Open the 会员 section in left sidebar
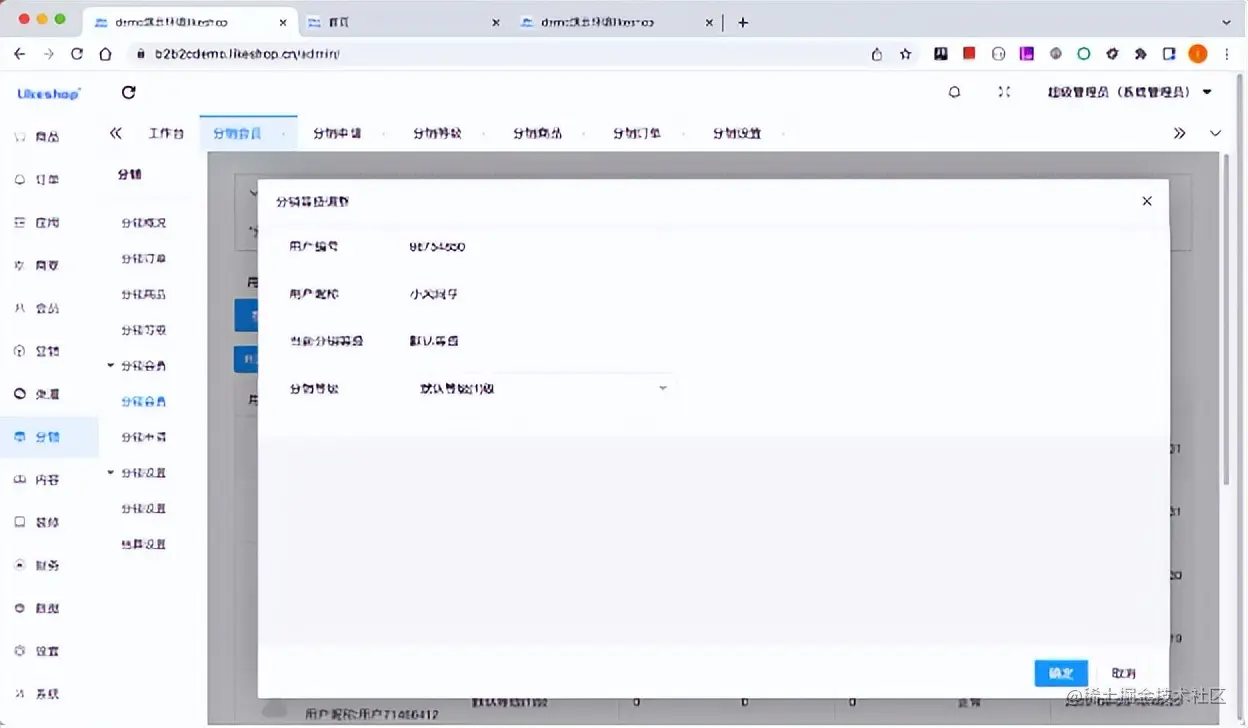Viewport: 1248px width, 728px height. tap(37, 309)
